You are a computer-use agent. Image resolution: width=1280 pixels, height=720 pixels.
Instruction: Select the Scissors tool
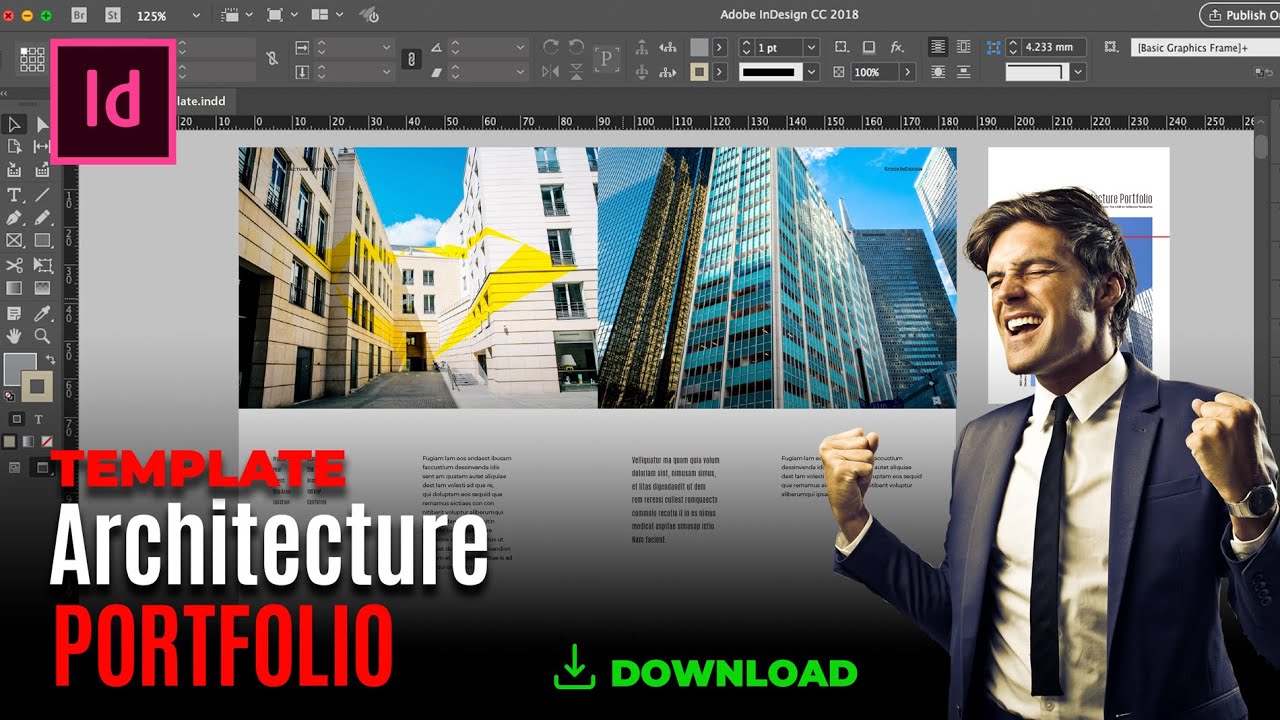[14, 265]
